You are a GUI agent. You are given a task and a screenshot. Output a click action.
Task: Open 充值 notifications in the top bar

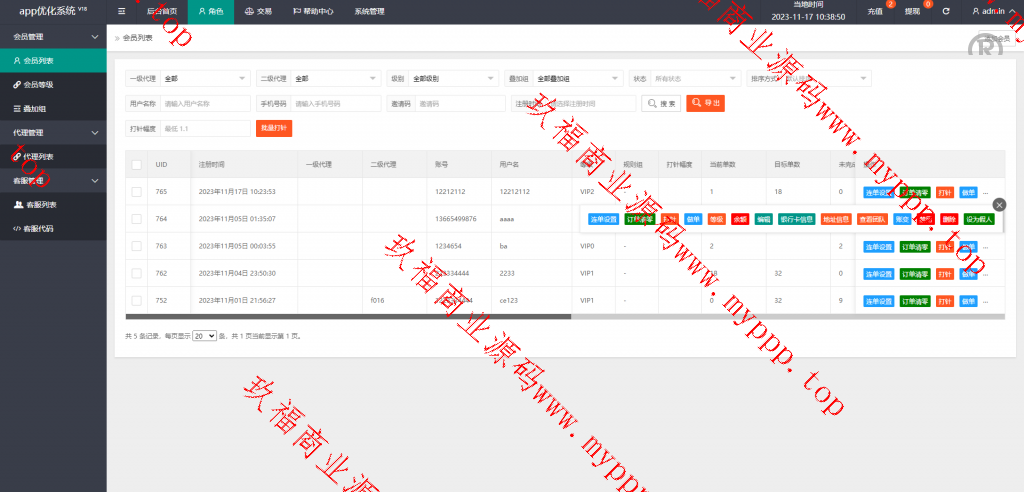876,12
